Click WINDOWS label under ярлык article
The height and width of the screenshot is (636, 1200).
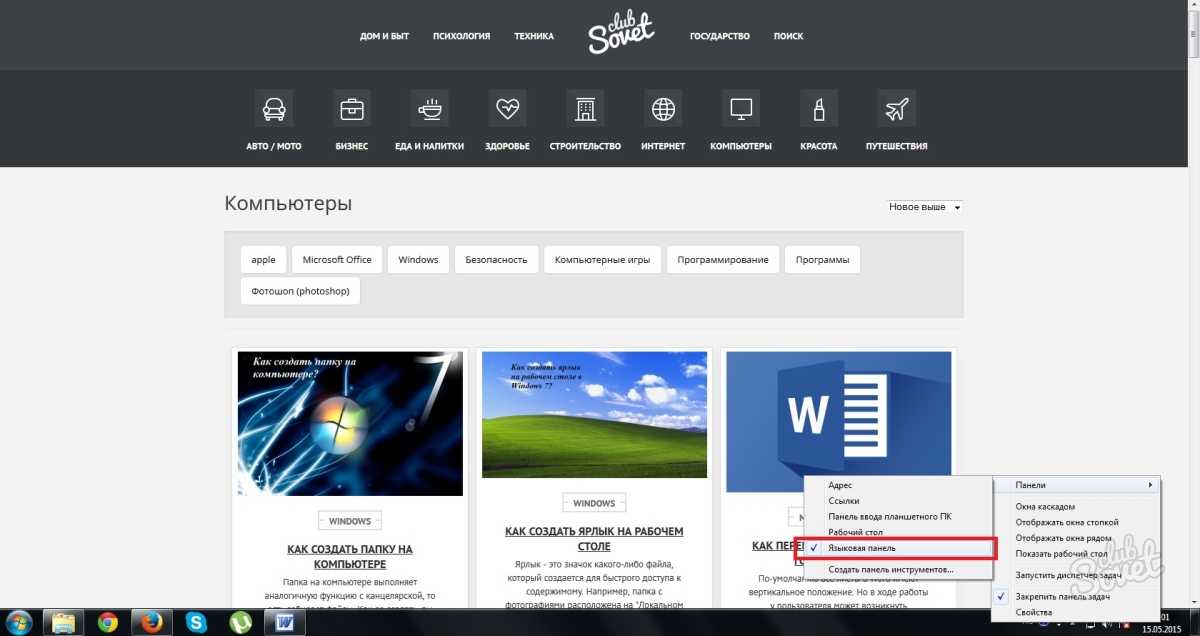tap(595, 503)
